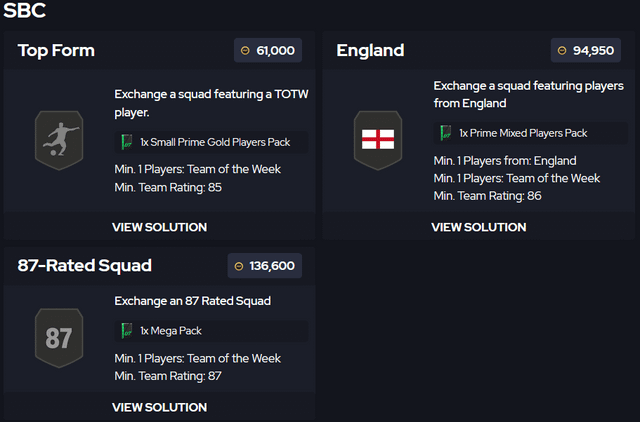Click the SBC section heading
The width and height of the screenshot is (640, 422).
point(24,12)
